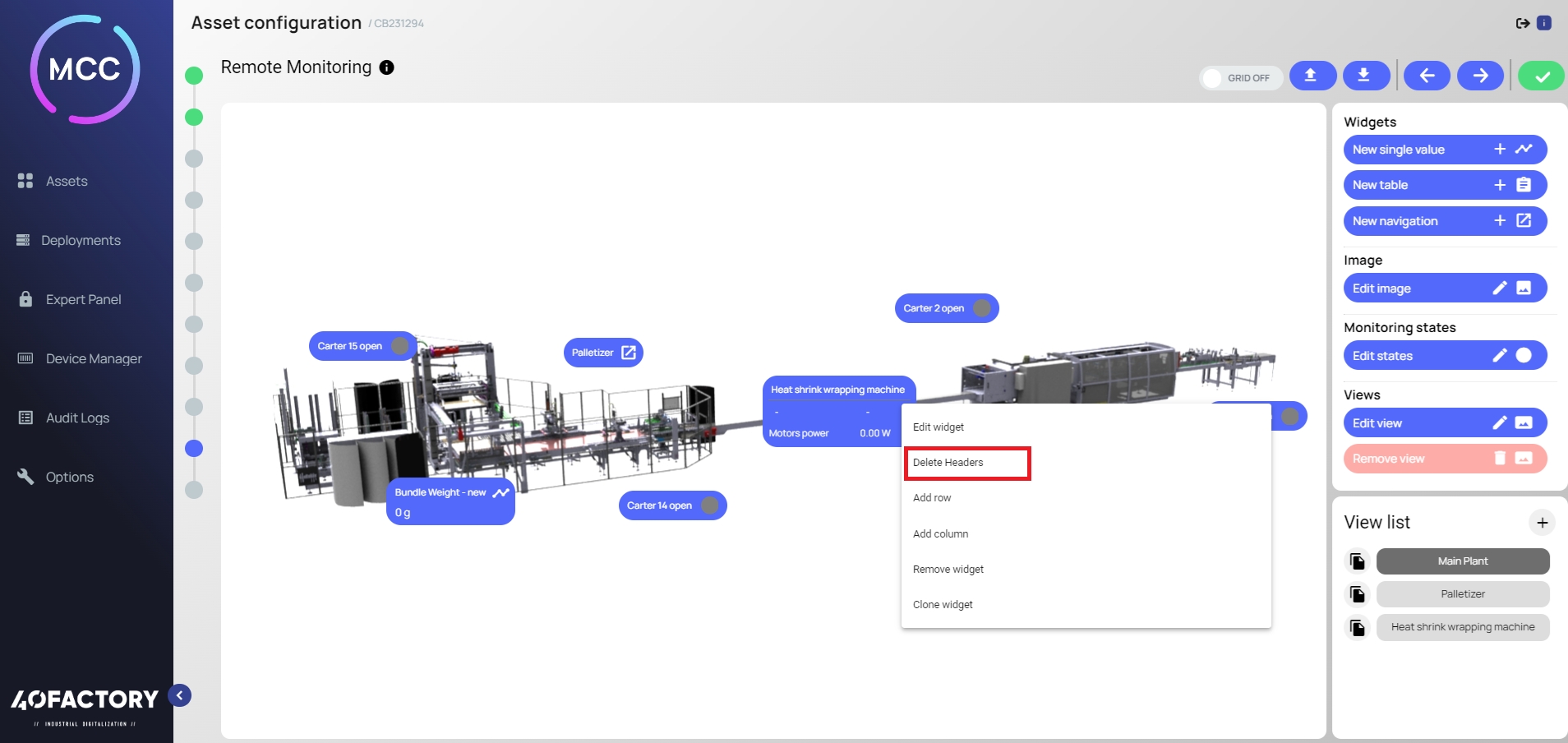1568x743 pixels.
Task: Click the logout icon at top right
Action: click(x=1522, y=23)
